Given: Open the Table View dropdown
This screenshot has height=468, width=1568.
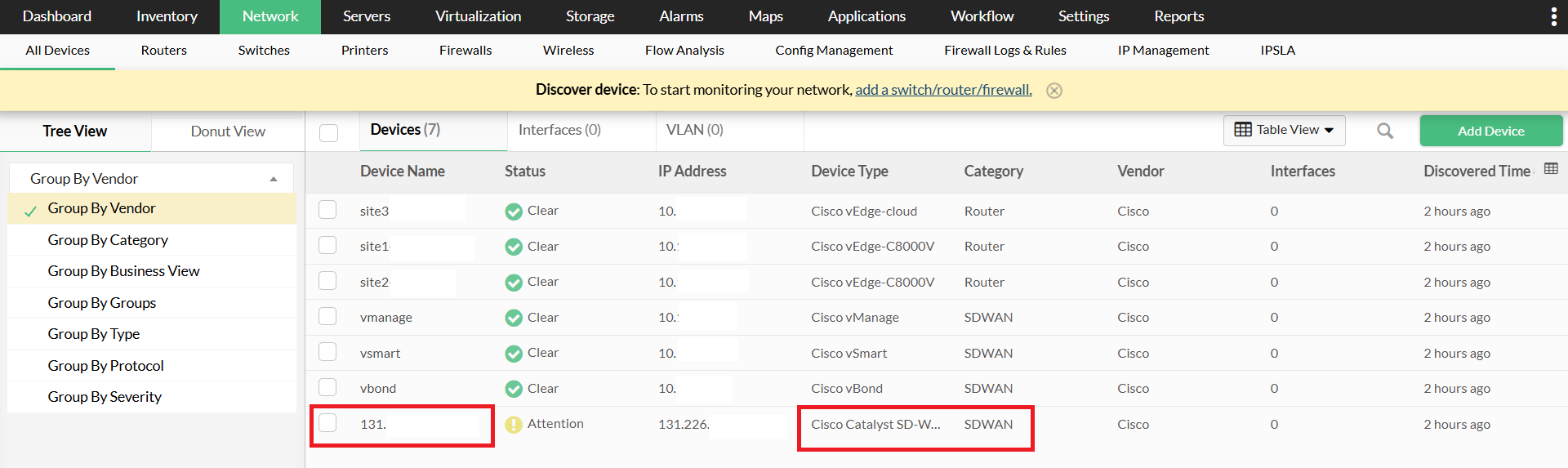Looking at the screenshot, I should click(x=1284, y=130).
